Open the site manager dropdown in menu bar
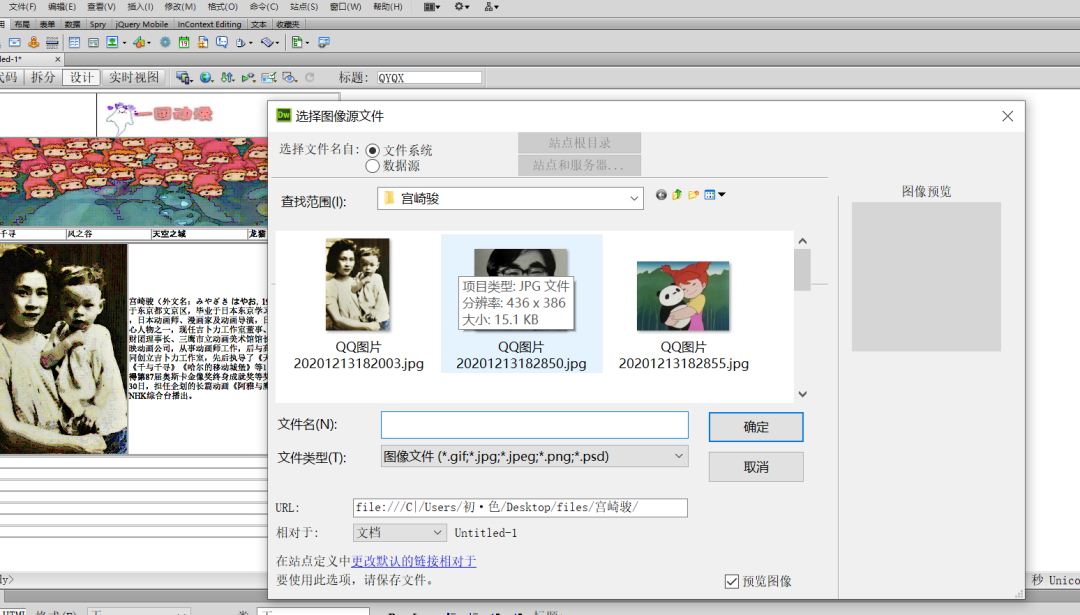1080x615 pixels. click(x=492, y=7)
